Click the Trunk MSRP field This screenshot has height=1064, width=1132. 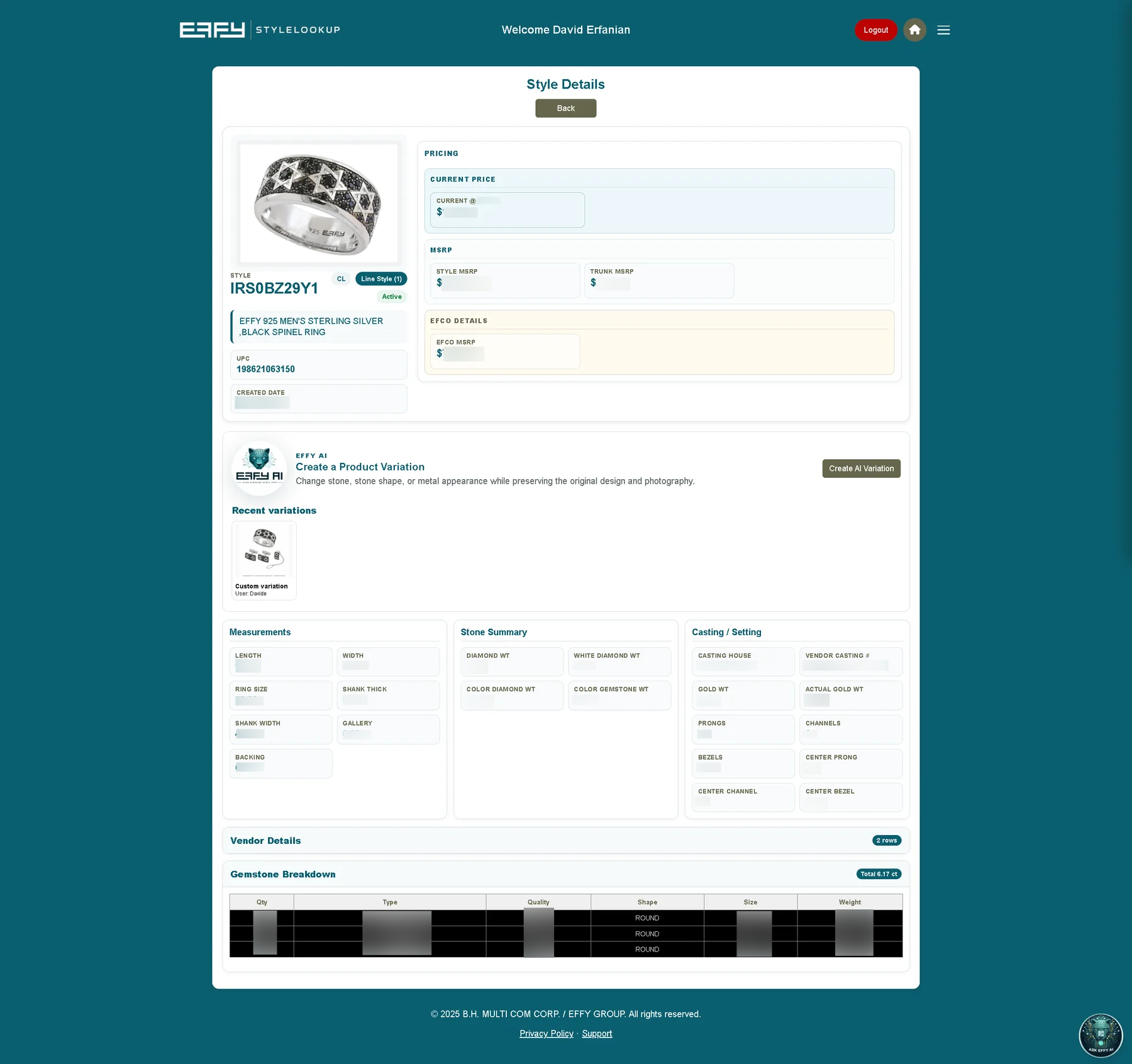(x=659, y=280)
